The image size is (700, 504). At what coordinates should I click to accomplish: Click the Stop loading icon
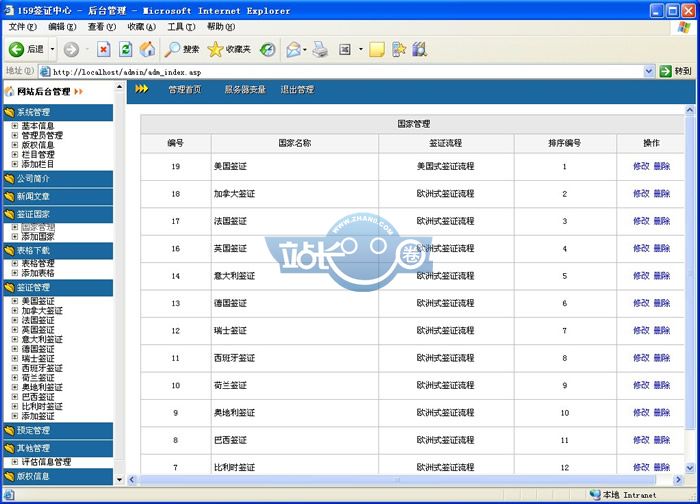pyautogui.click(x=104, y=49)
